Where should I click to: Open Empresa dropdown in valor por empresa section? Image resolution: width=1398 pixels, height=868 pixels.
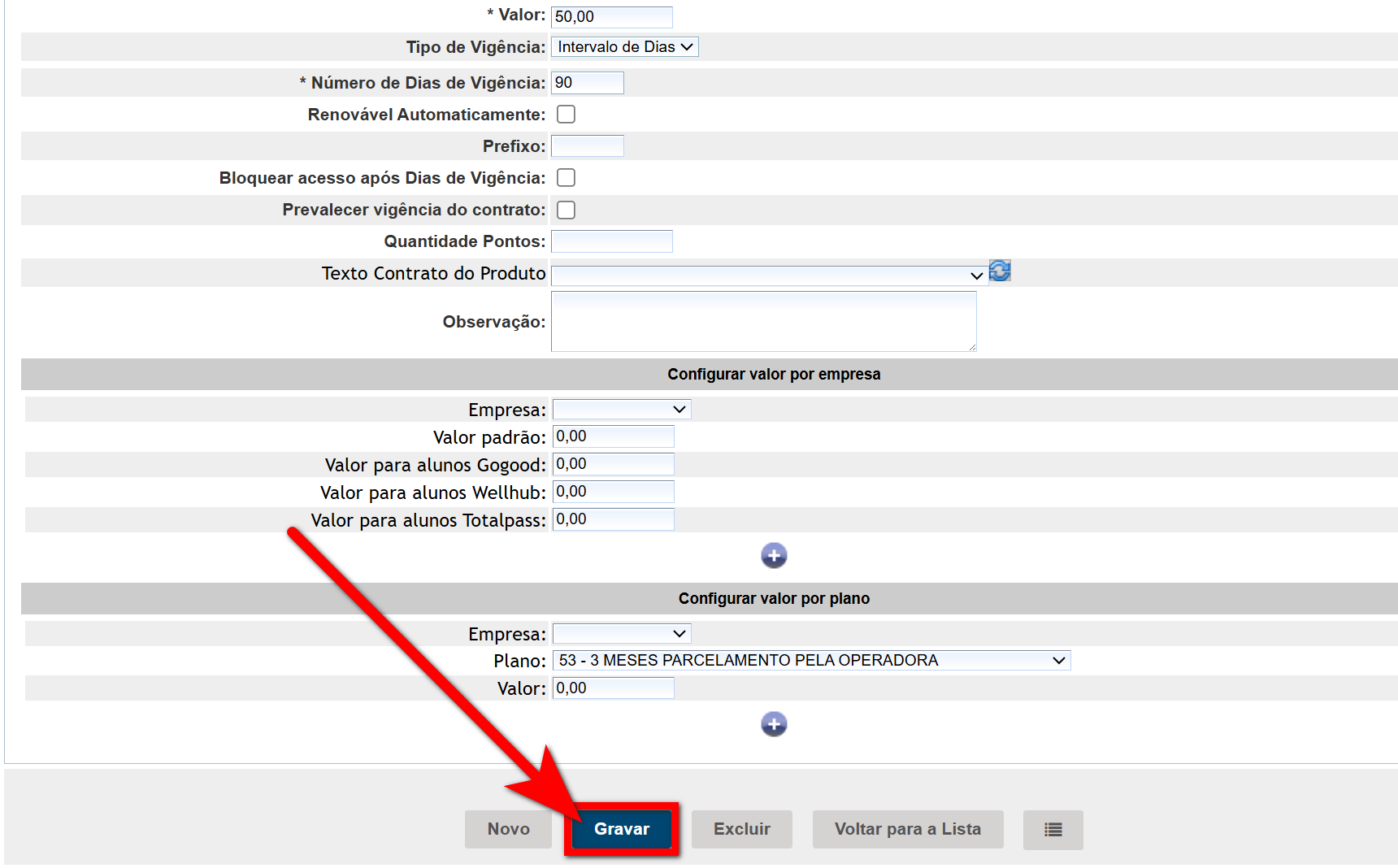tap(622, 410)
